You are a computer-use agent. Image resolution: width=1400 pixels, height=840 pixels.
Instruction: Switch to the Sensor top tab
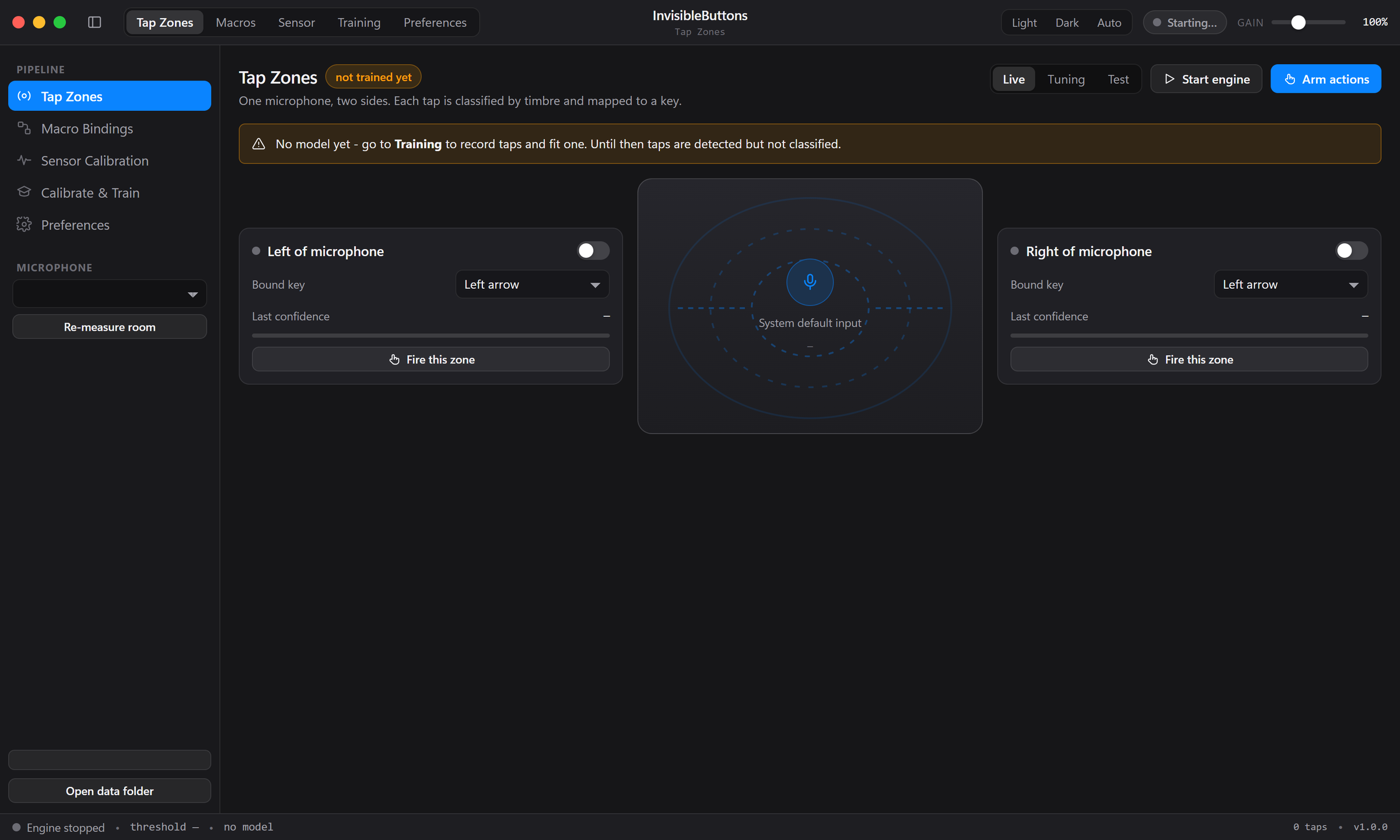pyautogui.click(x=296, y=22)
